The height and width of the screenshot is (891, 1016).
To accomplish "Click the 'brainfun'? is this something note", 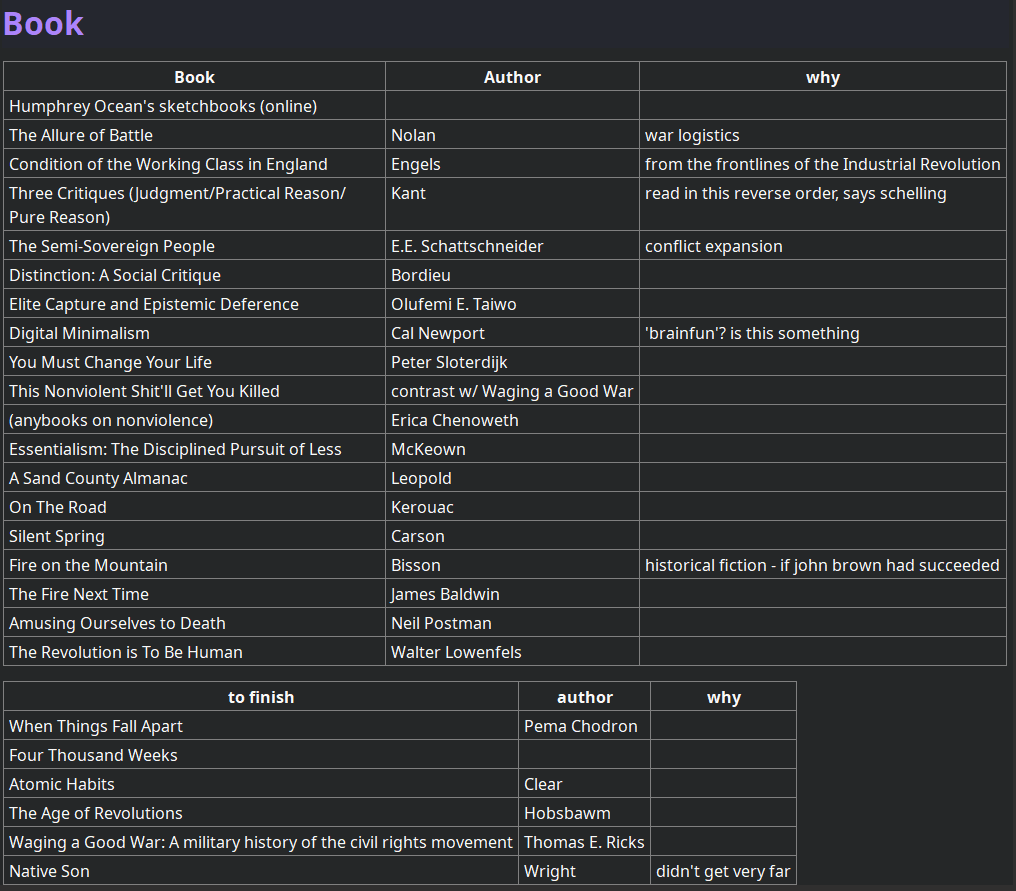I will point(752,333).
